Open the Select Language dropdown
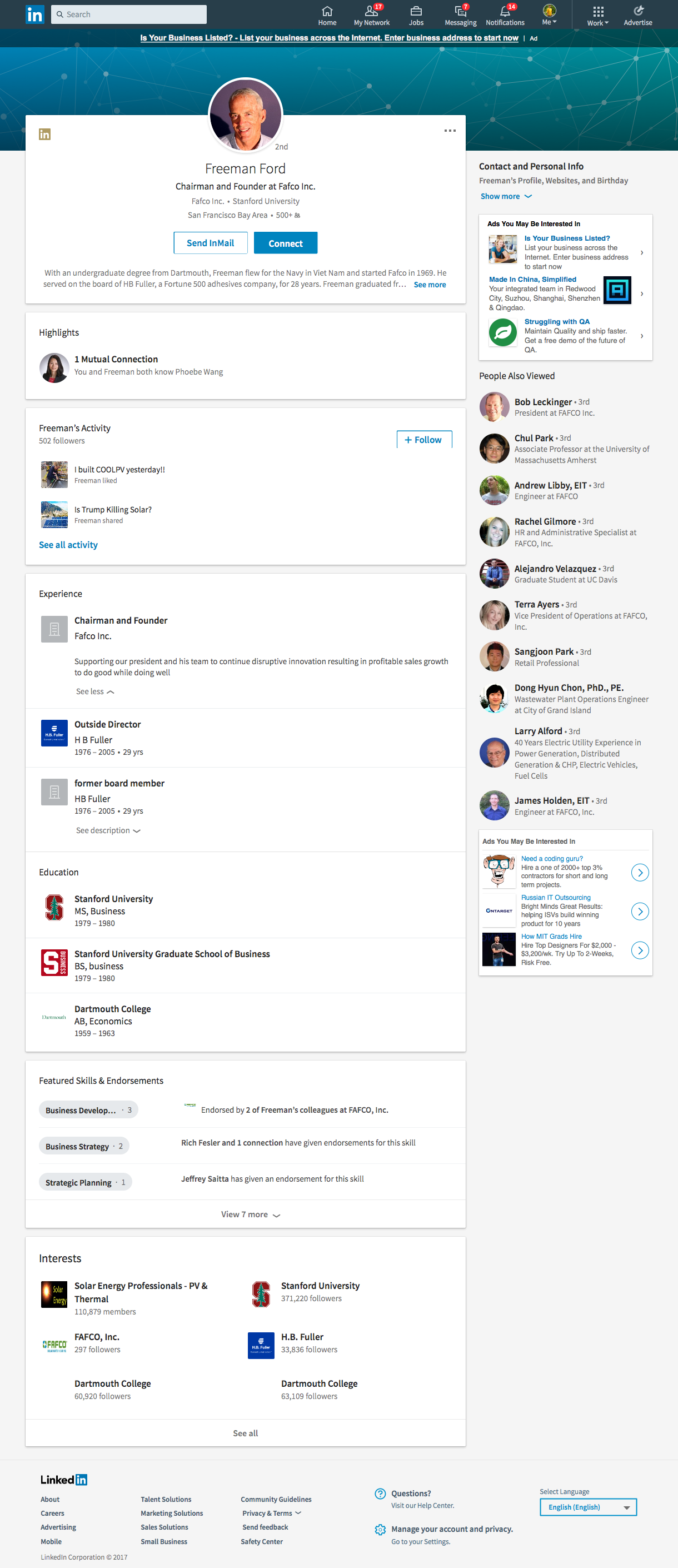Screen dimensions: 678x1568 pos(587,1506)
